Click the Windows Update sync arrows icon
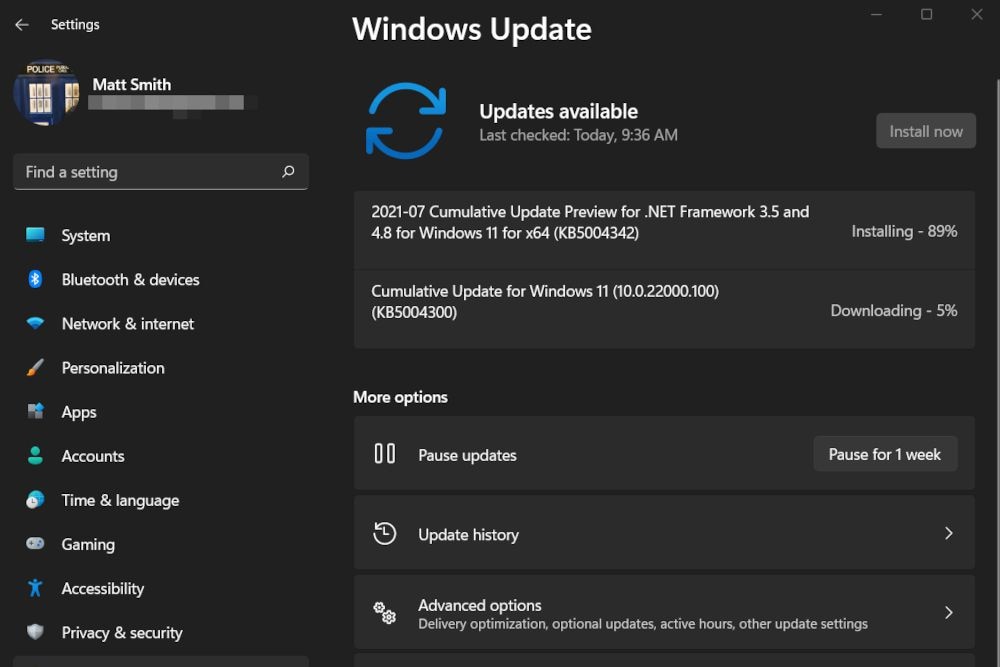The height and width of the screenshot is (667, 1000). click(x=404, y=120)
